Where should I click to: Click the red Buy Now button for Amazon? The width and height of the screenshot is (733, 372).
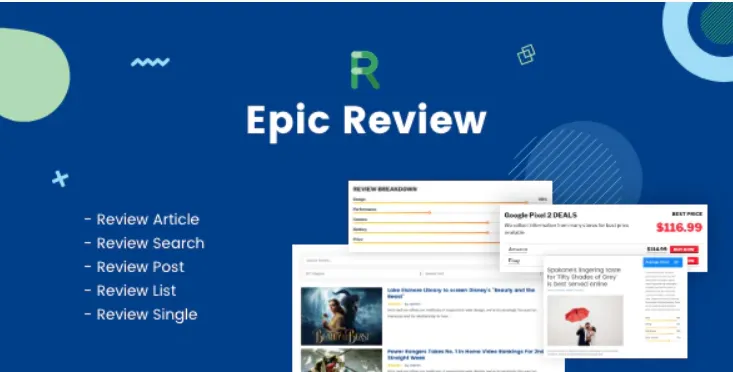click(x=684, y=250)
